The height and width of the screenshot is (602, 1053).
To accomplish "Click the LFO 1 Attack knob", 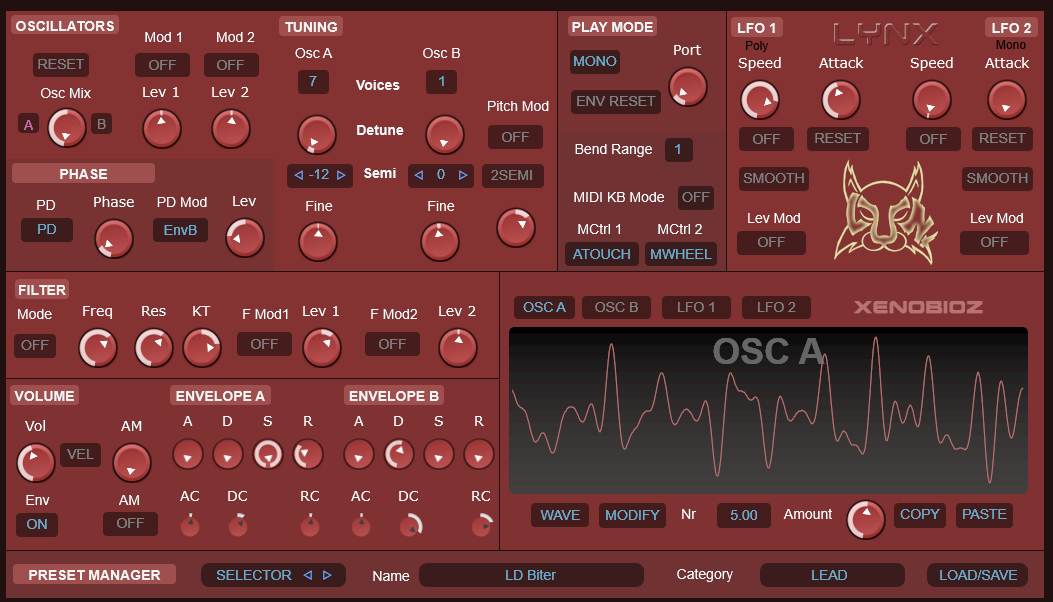I will click(841, 100).
